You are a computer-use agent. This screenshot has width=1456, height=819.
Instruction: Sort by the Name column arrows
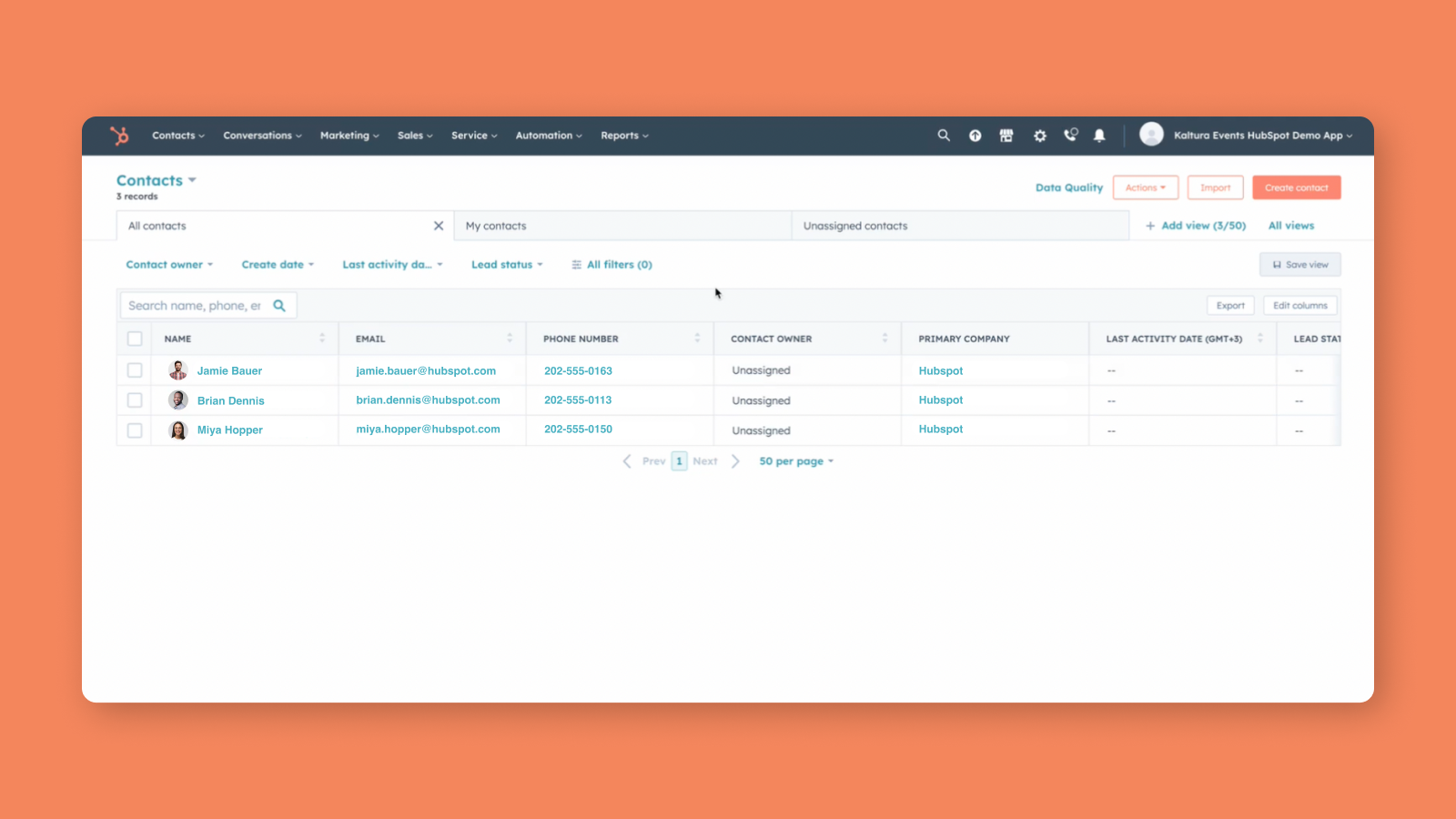click(x=322, y=339)
